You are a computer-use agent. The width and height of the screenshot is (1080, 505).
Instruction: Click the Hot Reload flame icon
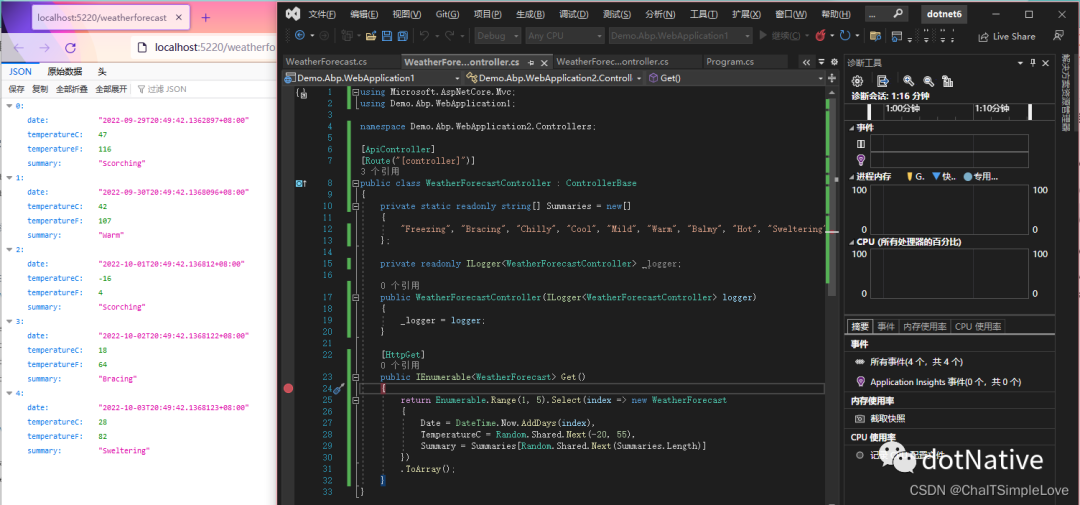[820, 36]
